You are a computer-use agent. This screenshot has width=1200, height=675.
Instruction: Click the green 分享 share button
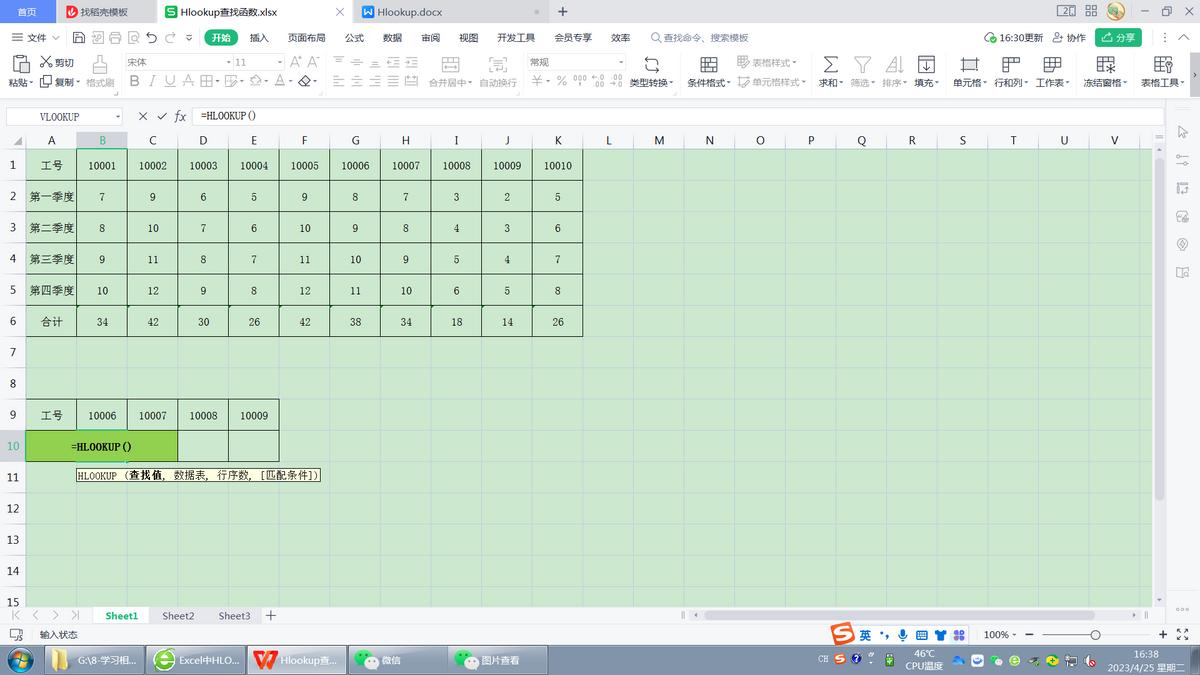tap(1118, 37)
